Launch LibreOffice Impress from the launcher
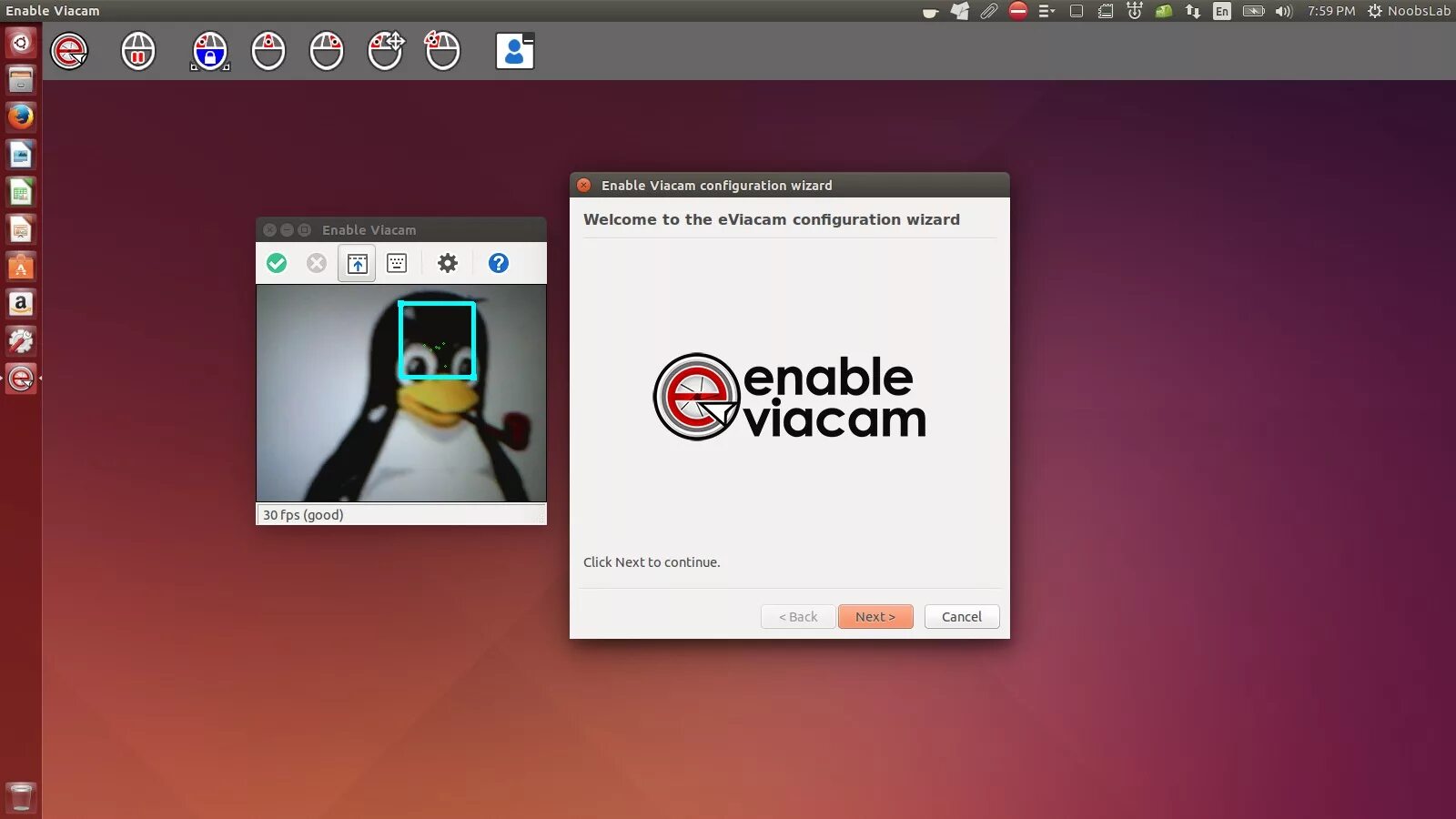 [x=21, y=229]
